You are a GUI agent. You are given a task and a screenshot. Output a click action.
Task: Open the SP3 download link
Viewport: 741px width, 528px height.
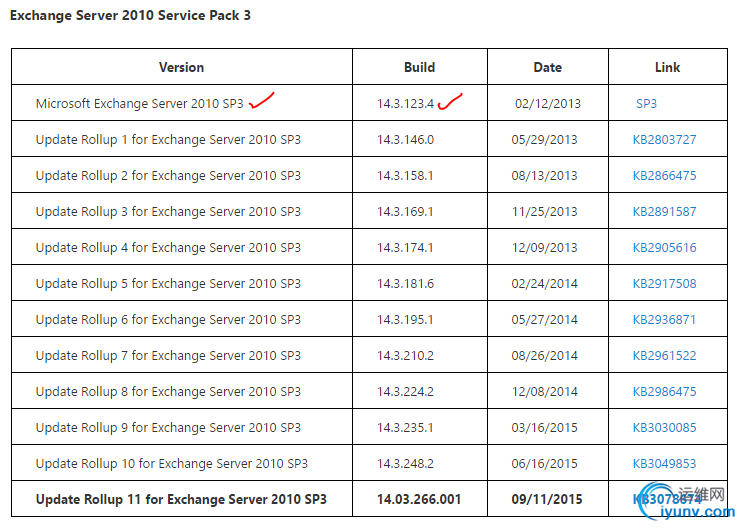click(x=646, y=104)
